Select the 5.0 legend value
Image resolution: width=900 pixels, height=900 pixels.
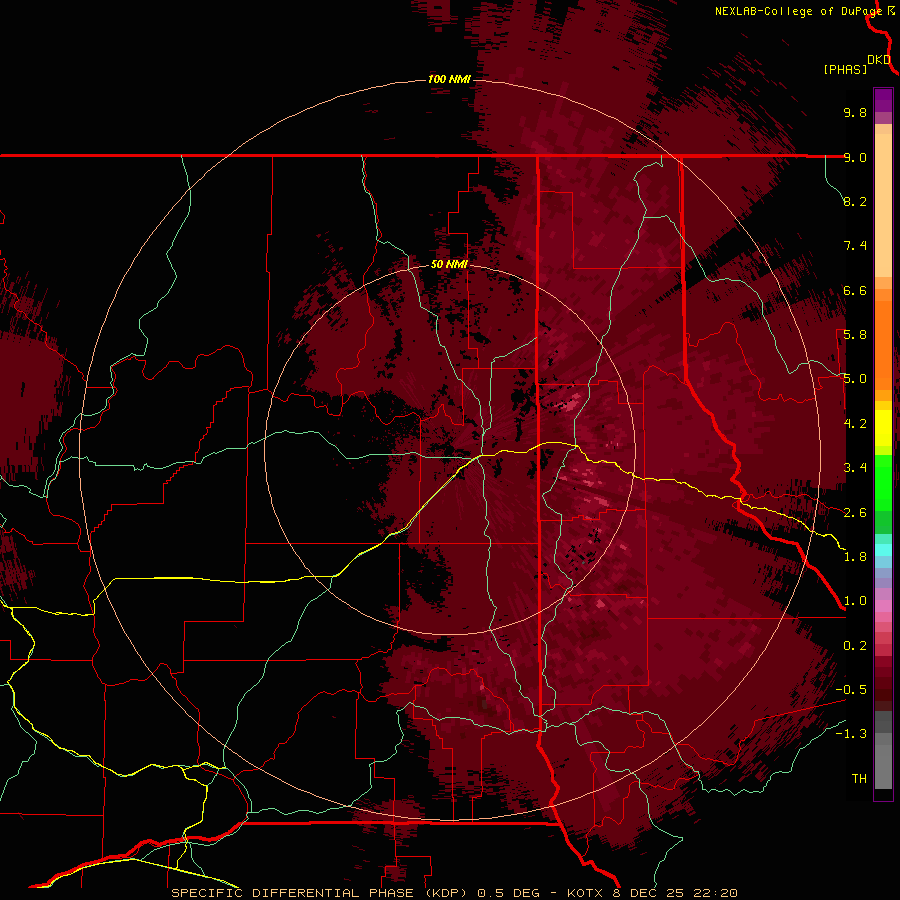tap(855, 379)
